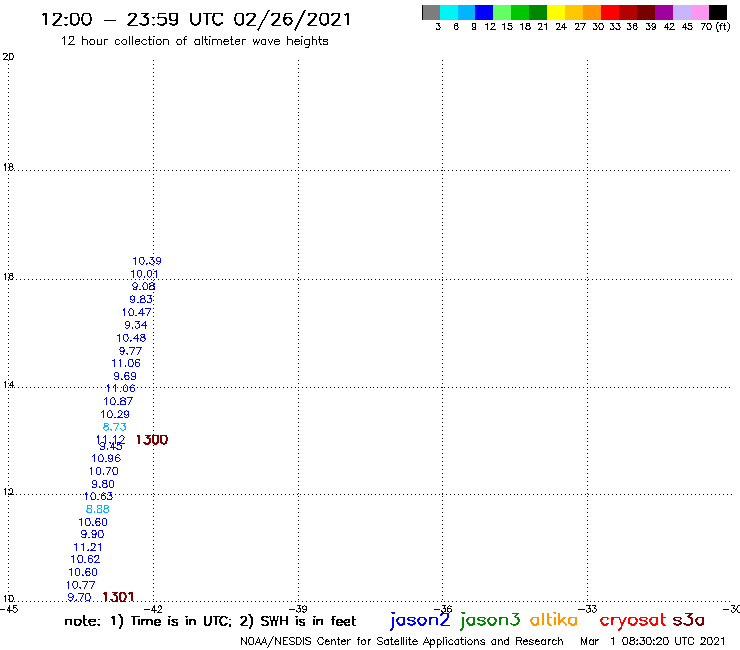Click the '-42' longitude axis label

click(x=155, y=609)
